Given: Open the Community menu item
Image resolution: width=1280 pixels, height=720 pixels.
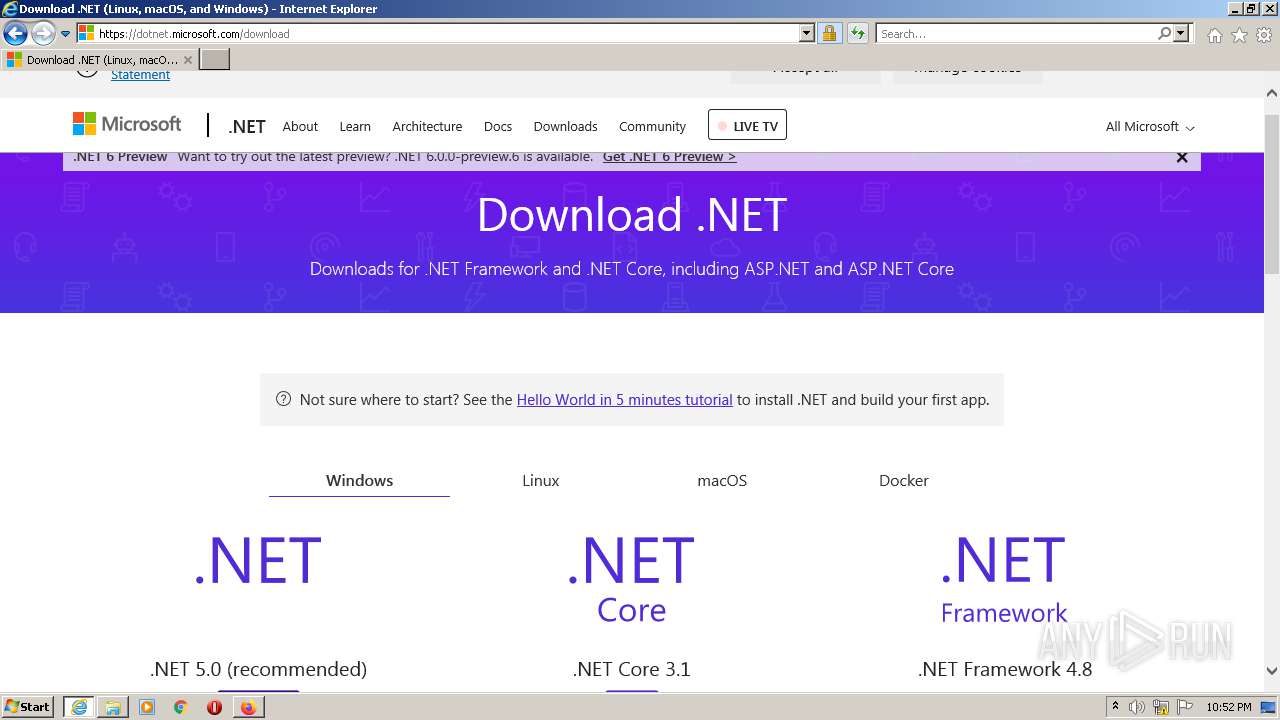Looking at the screenshot, I should tap(652, 127).
